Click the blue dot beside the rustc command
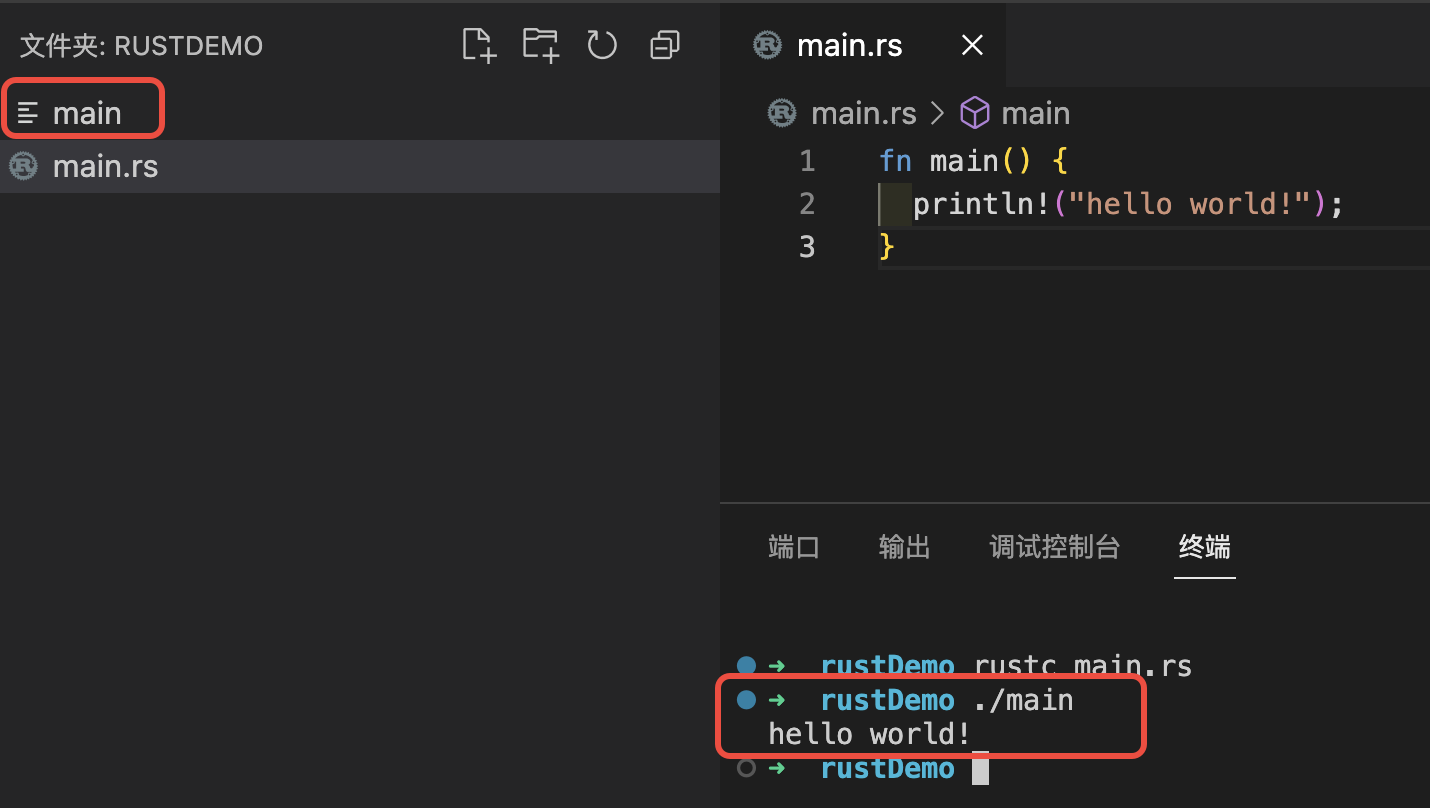The height and width of the screenshot is (808, 1430). tap(745, 665)
